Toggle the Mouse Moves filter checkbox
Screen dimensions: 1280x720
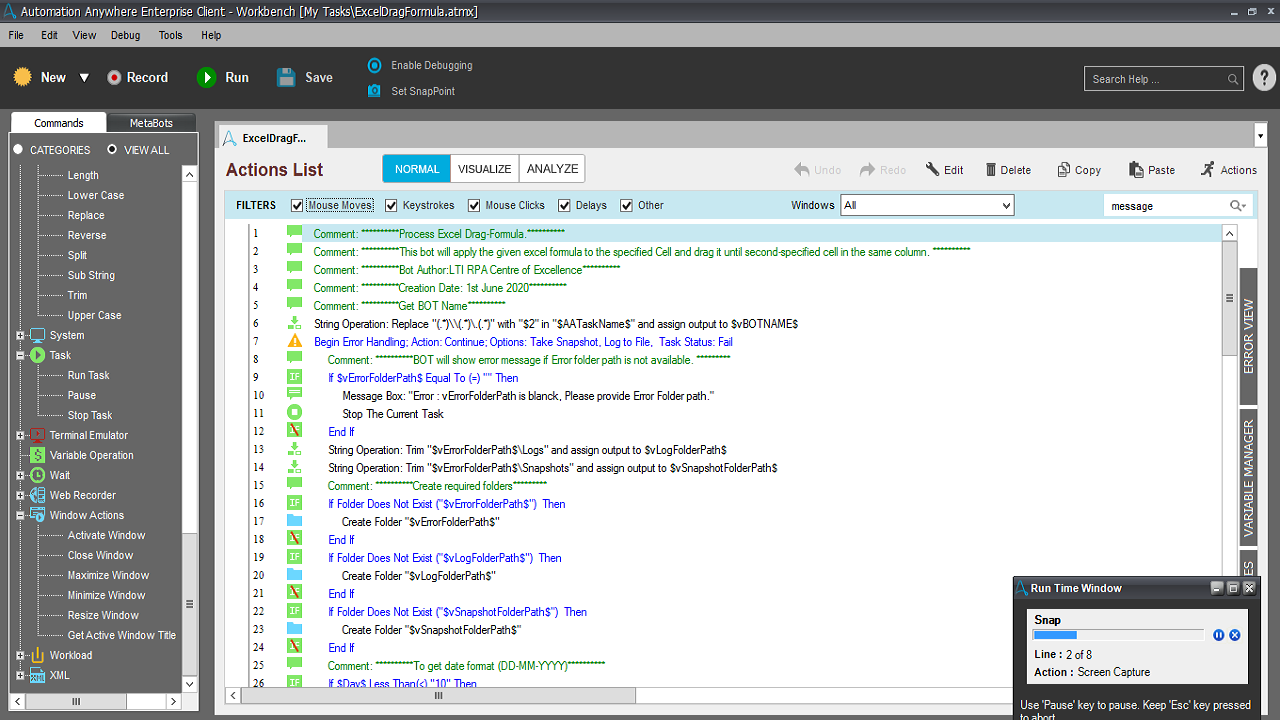(297, 206)
